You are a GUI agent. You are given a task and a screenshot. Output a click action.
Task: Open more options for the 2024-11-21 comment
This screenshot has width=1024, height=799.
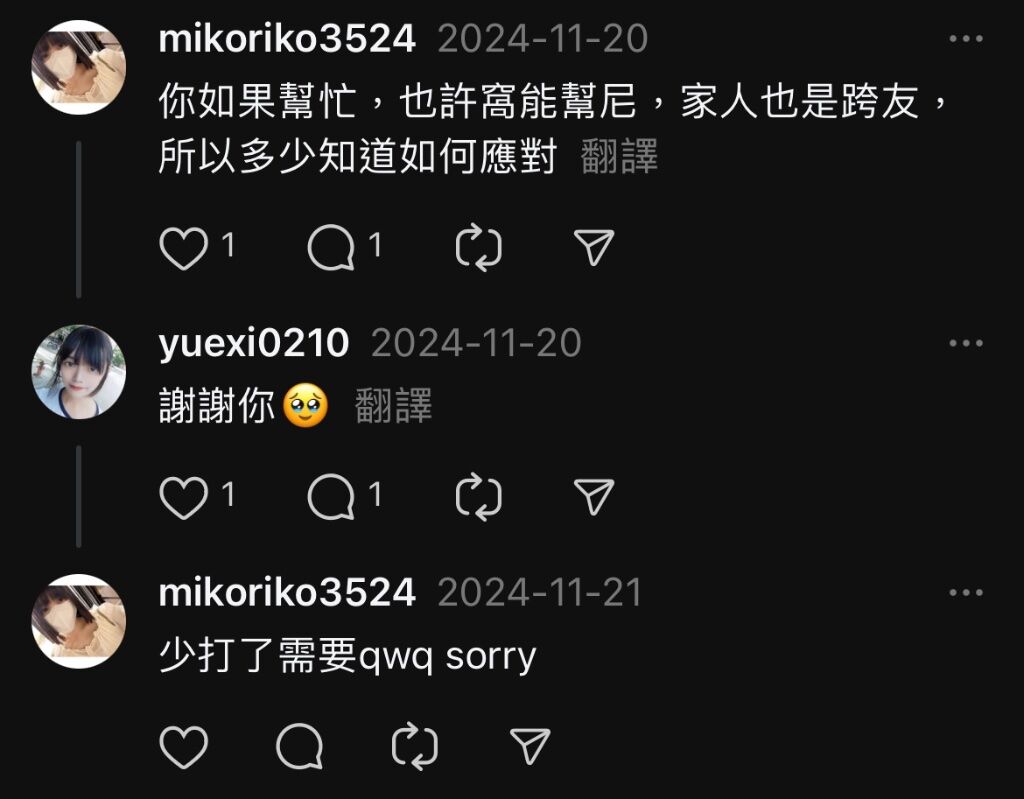pyautogui.click(x=966, y=593)
